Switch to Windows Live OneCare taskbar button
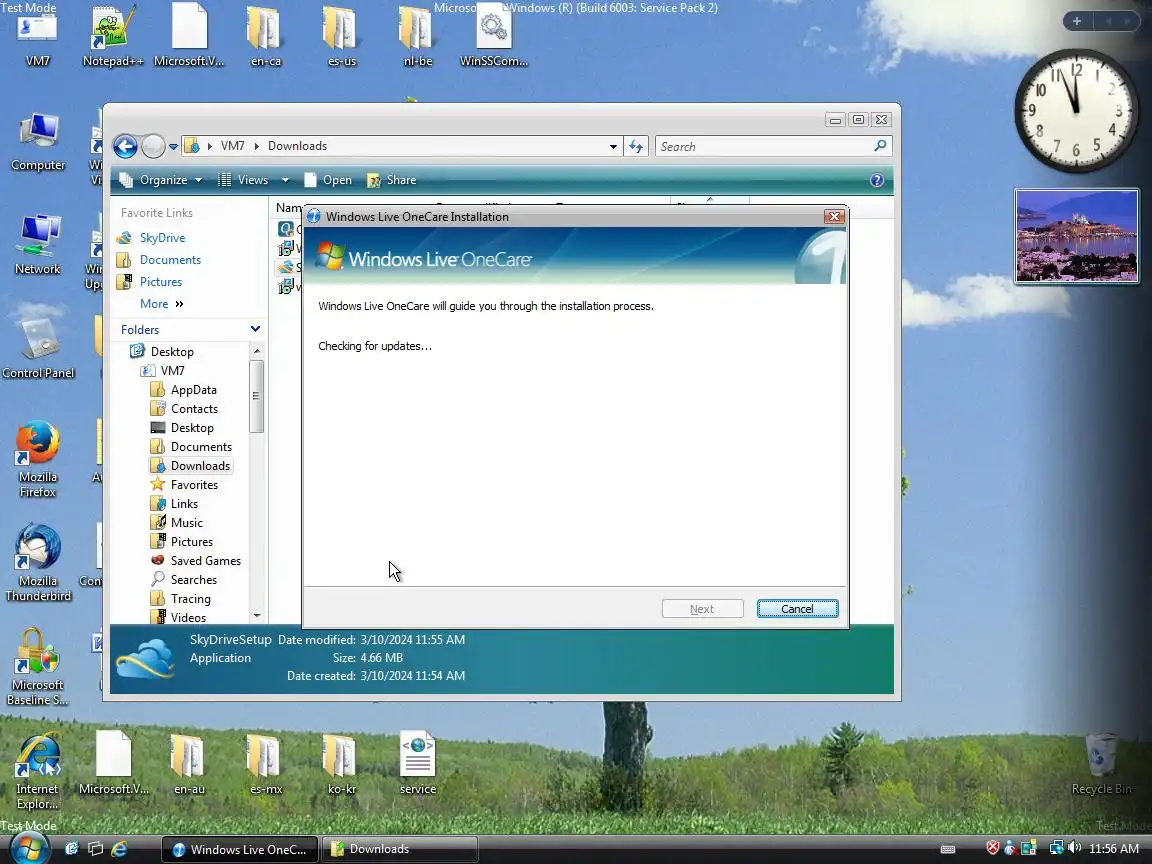The height and width of the screenshot is (864, 1152). point(240,849)
